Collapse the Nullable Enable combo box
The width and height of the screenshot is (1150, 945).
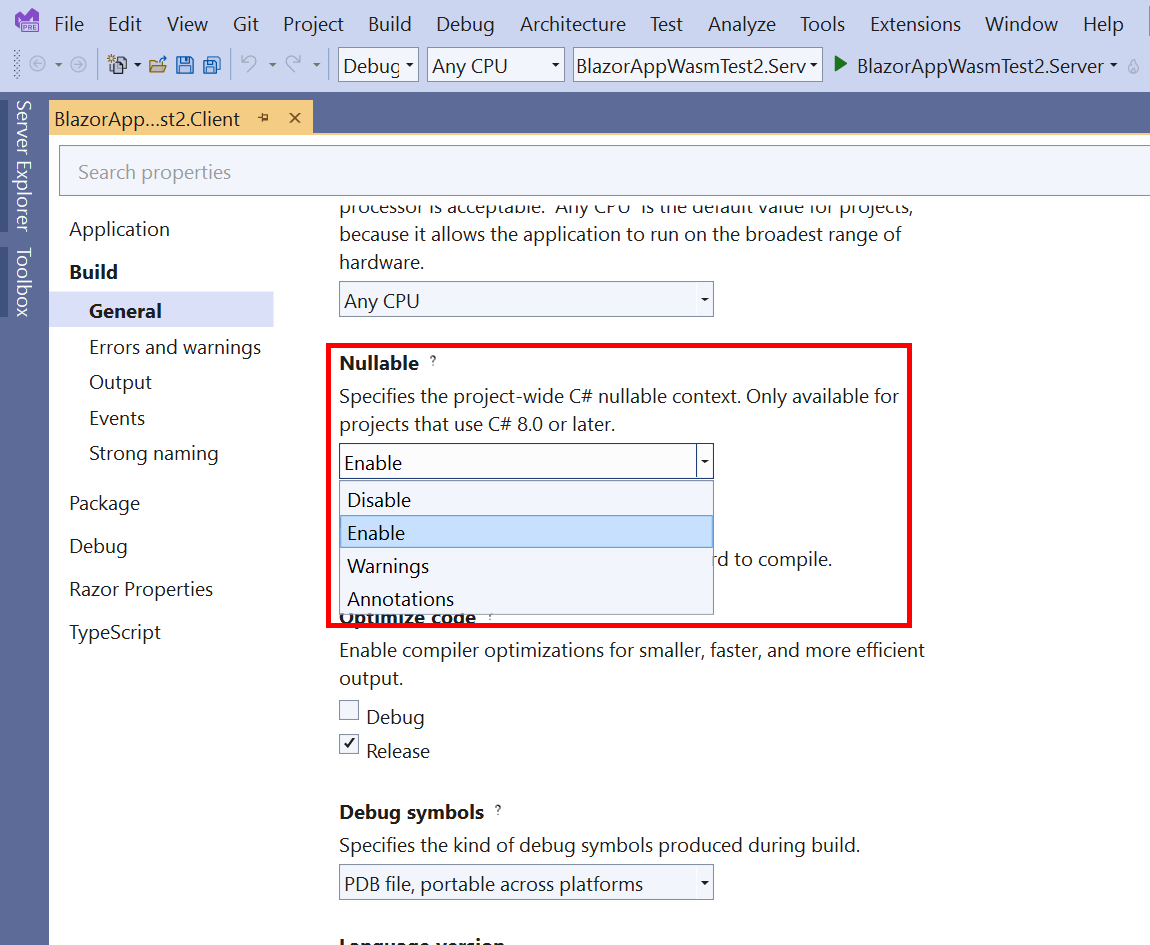tap(704, 461)
